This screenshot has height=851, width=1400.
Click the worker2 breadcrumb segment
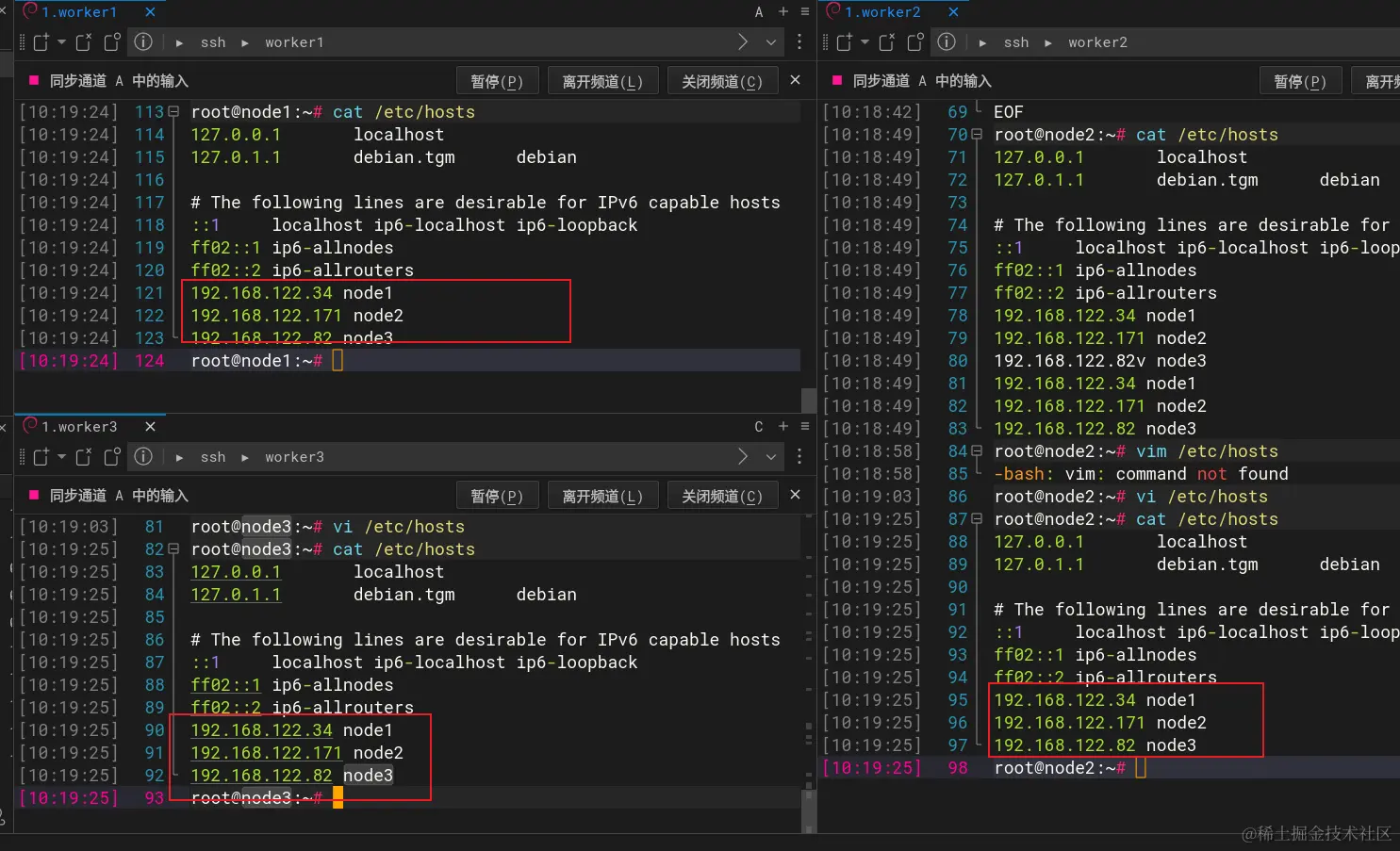point(1097,42)
